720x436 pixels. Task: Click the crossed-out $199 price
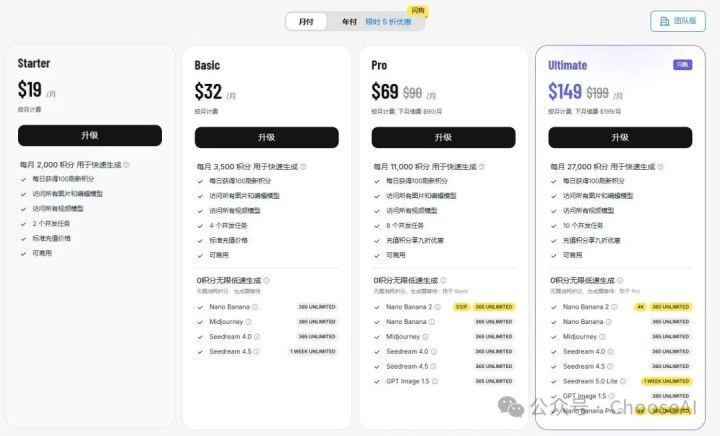(x=597, y=93)
